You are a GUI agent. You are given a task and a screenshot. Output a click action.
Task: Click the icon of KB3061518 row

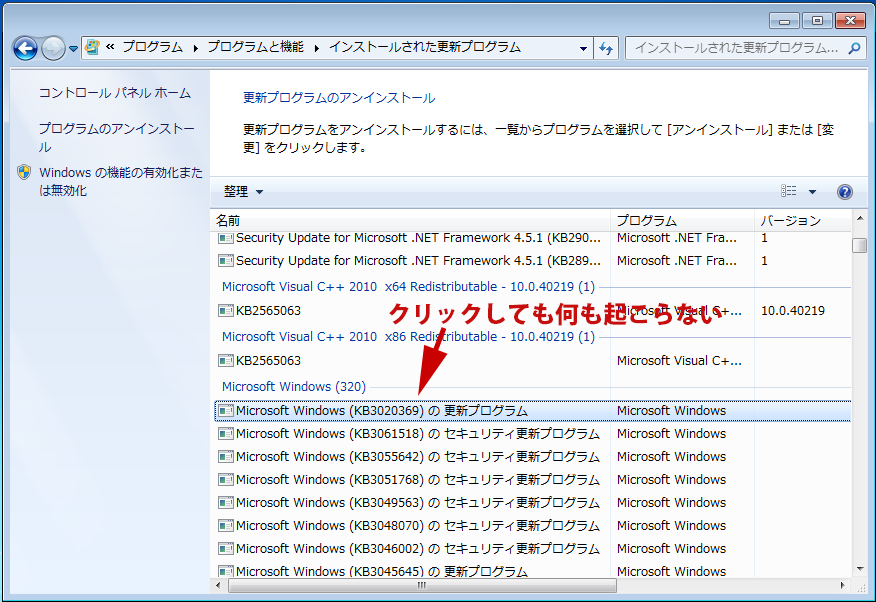pos(226,434)
